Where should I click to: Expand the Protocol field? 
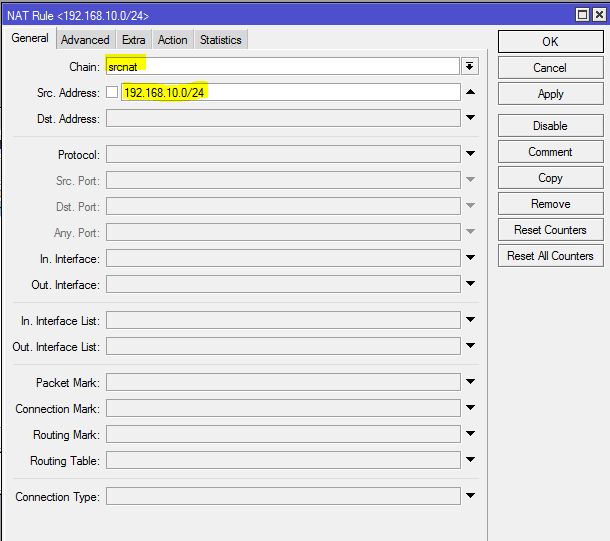coord(470,154)
